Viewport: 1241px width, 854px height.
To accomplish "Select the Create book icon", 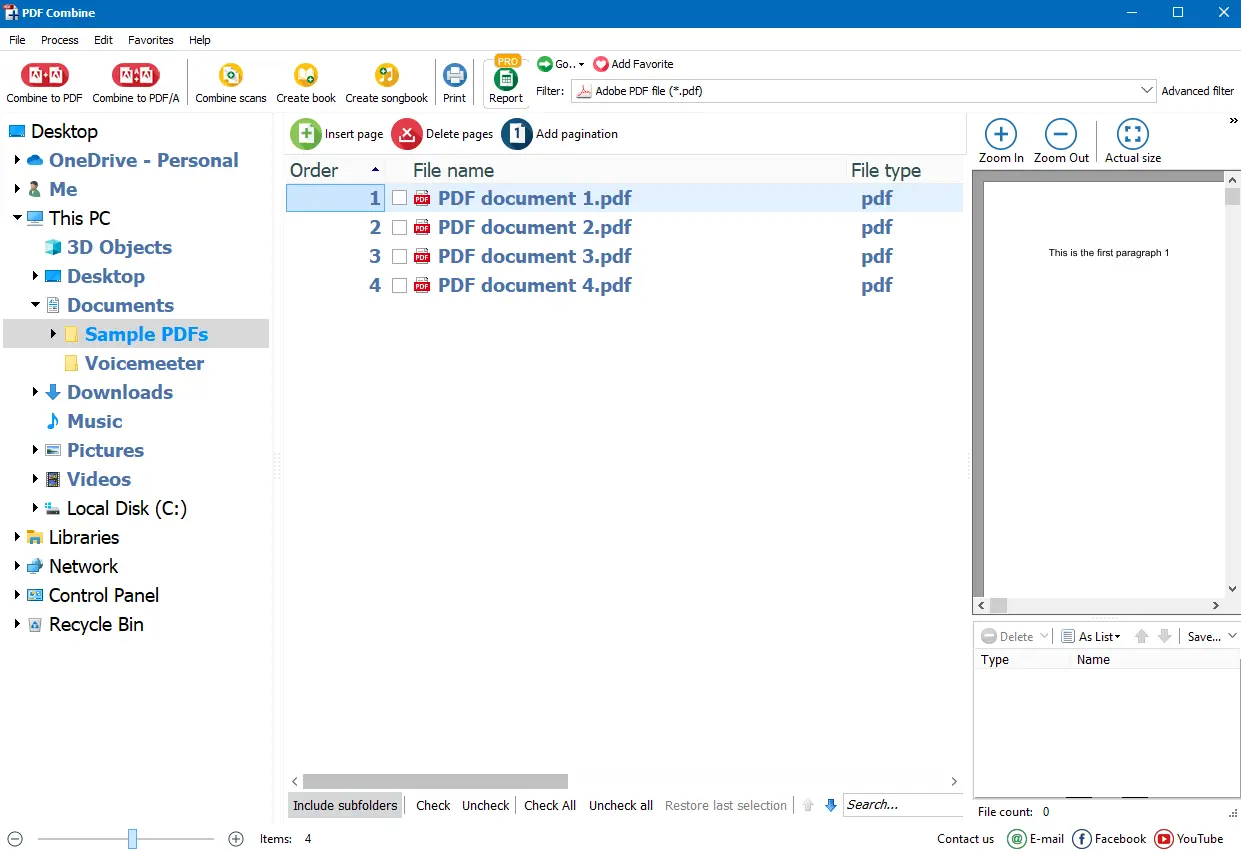I will [305, 76].
